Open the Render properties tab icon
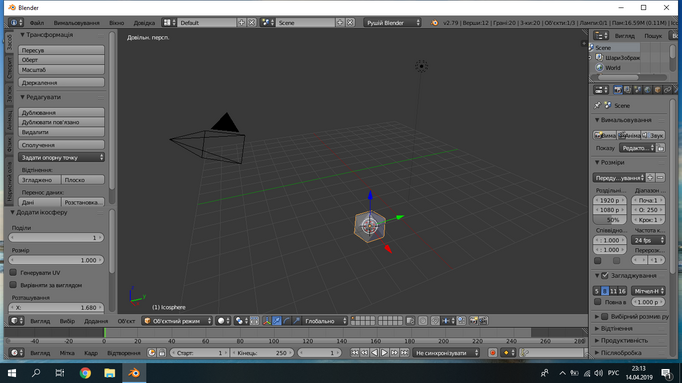 618,90
